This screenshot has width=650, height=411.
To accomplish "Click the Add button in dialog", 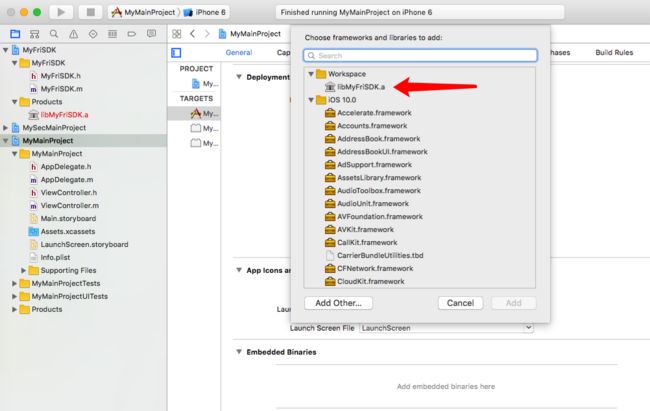I will coord(514,303).
